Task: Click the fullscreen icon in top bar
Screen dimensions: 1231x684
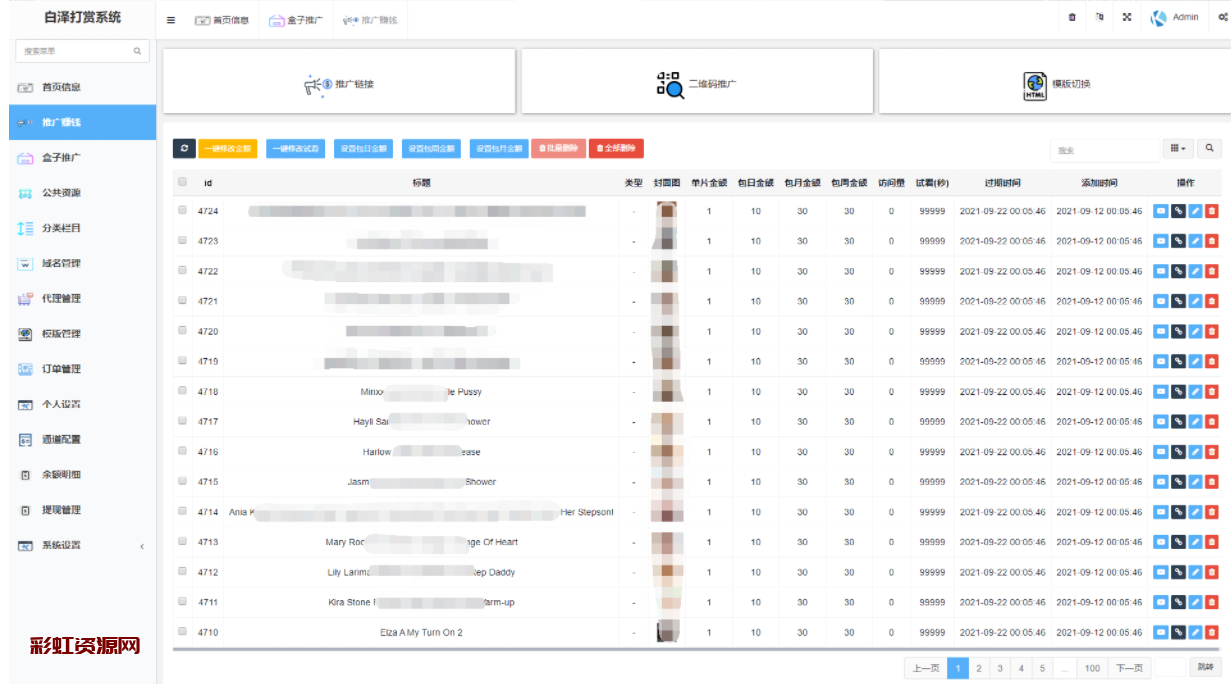Action: [1127, 18]
